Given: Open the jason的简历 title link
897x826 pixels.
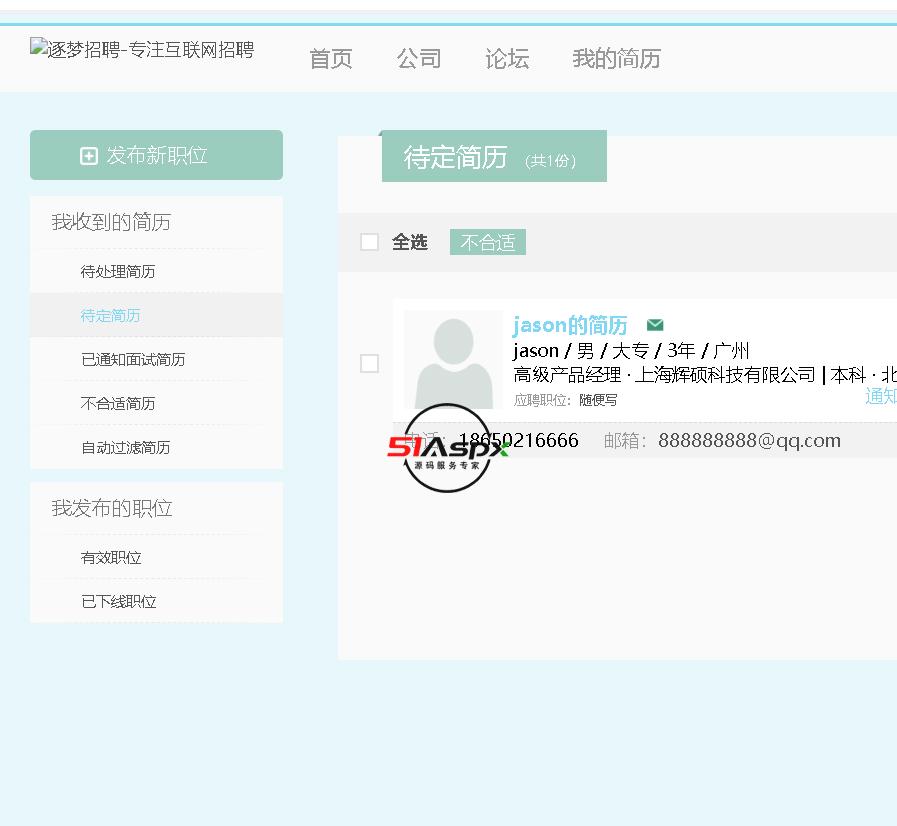Looking at the screenshot, I should coord(570,325).
